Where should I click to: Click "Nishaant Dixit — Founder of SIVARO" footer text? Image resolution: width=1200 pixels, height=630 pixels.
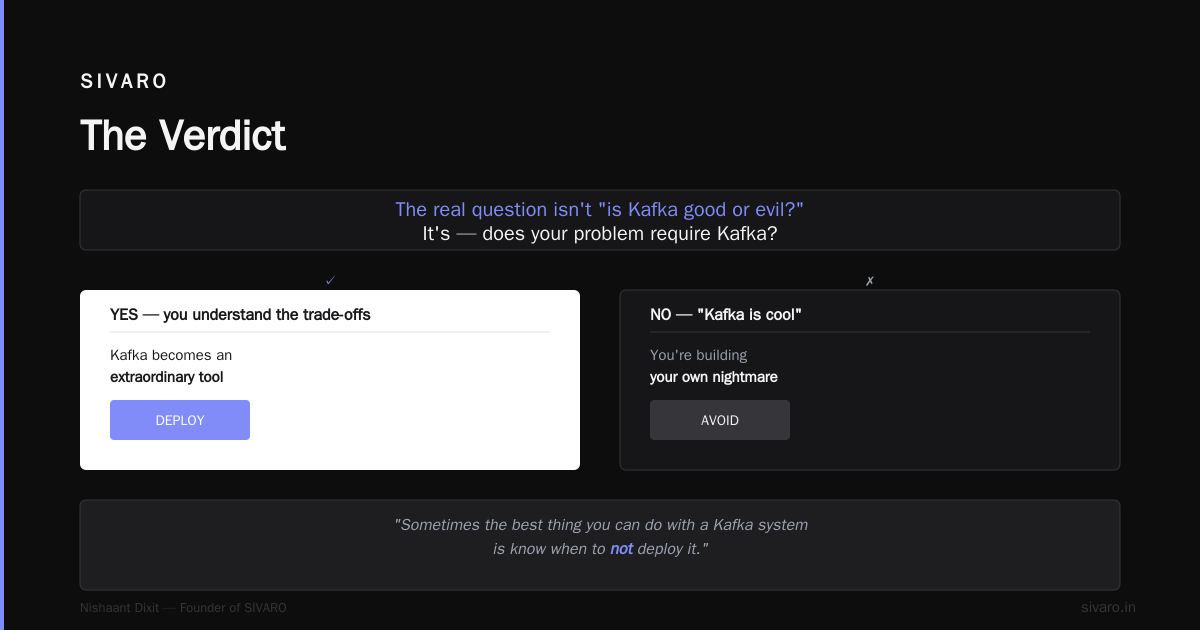point(183,607)
